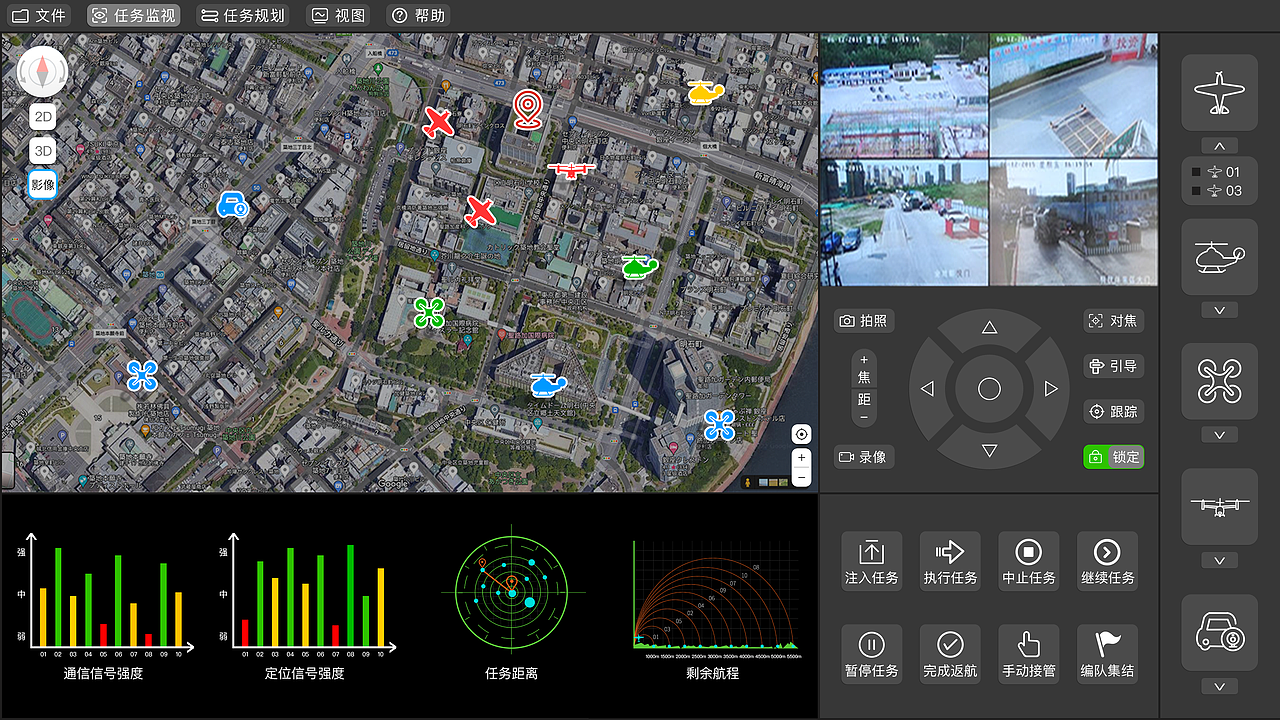Collapse the fixed-wing aircraft list
This screenshot has height=720, width=1280.
pos(1219,145)
